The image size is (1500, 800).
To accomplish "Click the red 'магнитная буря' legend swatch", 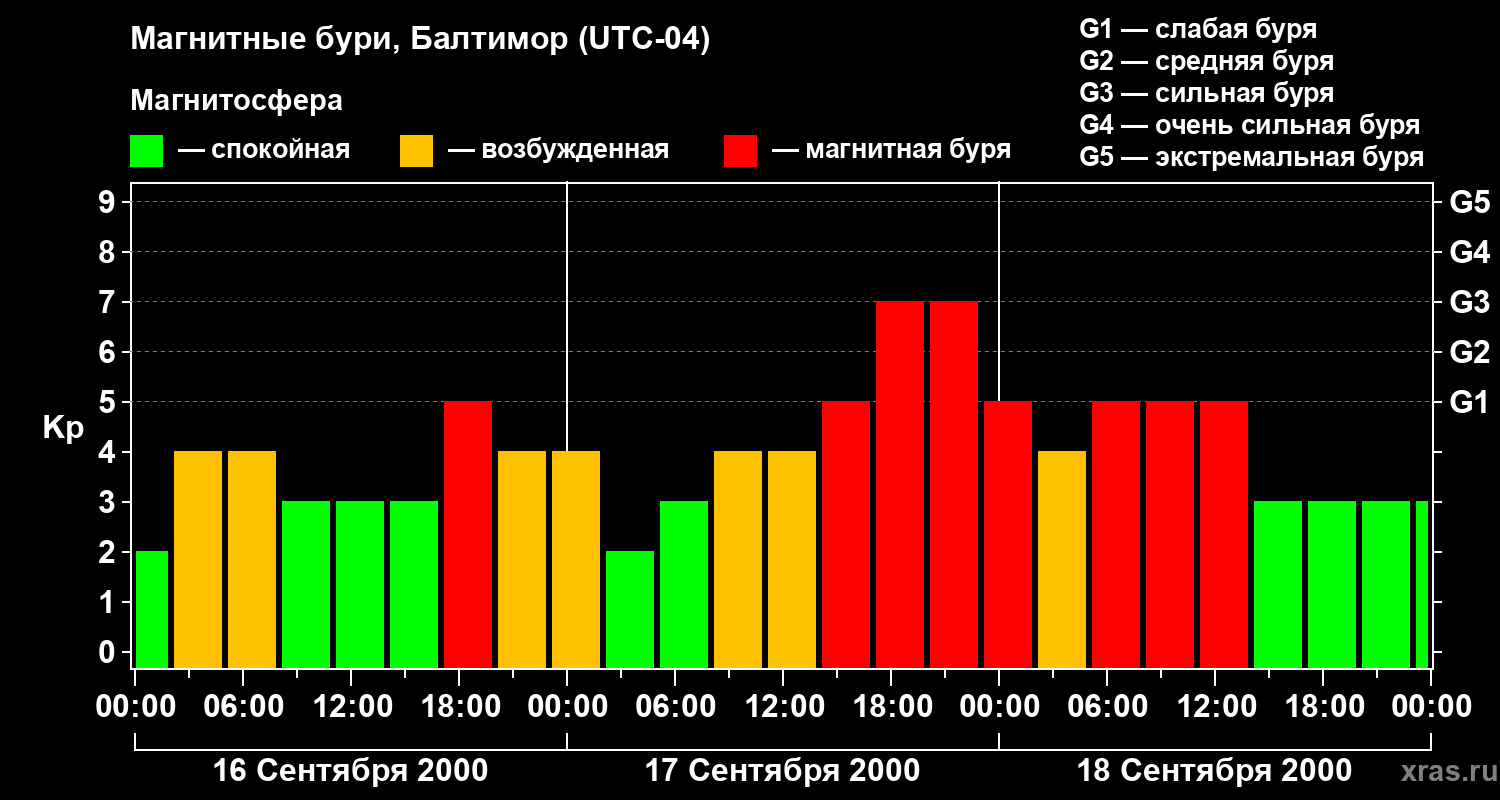I will 740,151.
